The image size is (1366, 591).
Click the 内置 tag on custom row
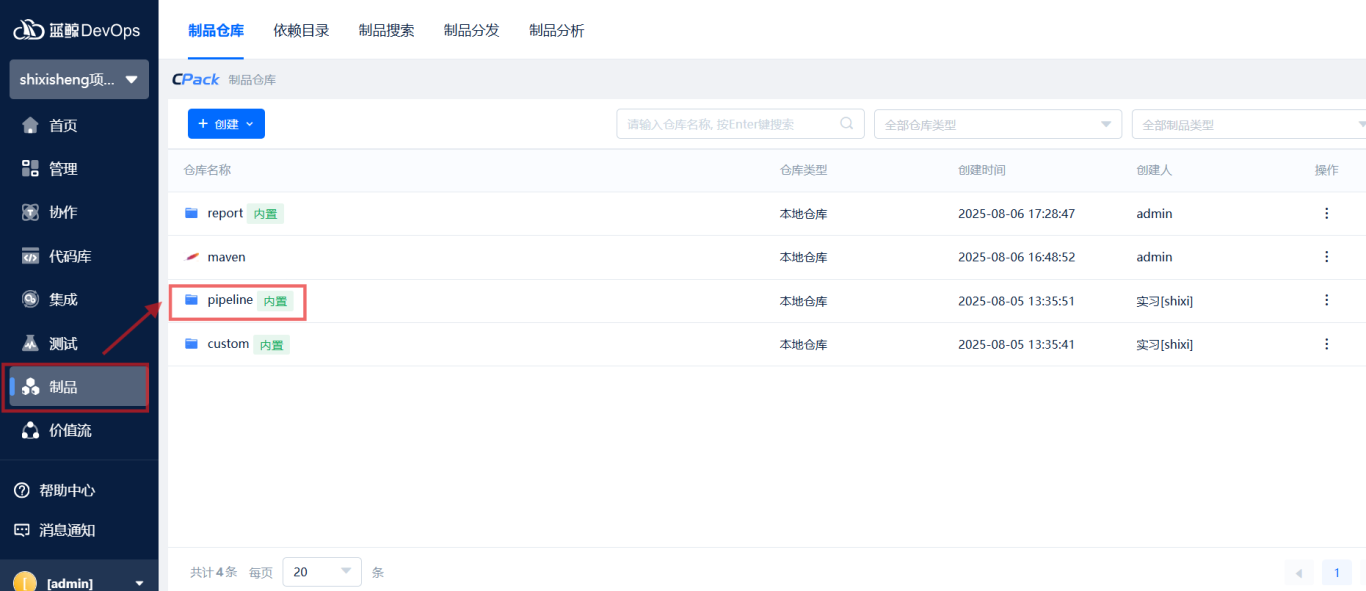271,345
